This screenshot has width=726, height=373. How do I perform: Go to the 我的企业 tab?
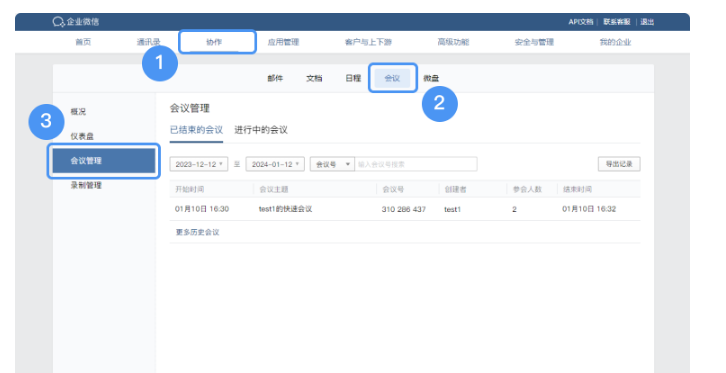615,42
